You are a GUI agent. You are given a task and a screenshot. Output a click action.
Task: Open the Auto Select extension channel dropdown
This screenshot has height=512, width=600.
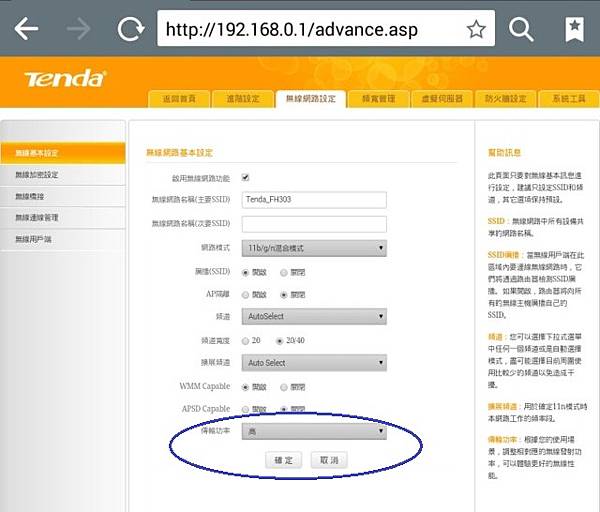[314, 363]
